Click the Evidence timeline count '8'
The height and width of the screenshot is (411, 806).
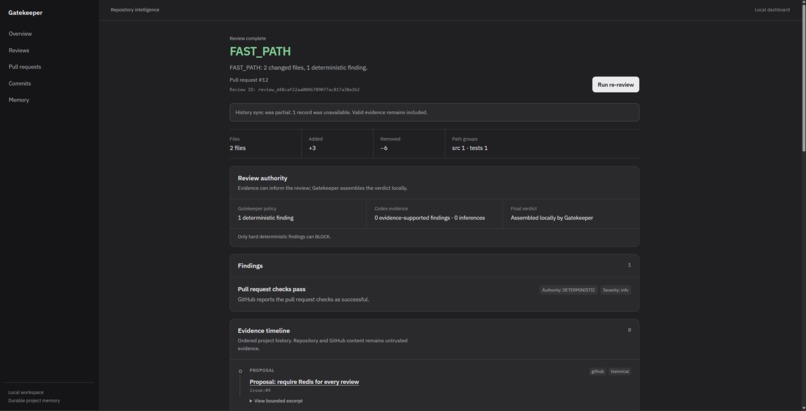[629, 330]
